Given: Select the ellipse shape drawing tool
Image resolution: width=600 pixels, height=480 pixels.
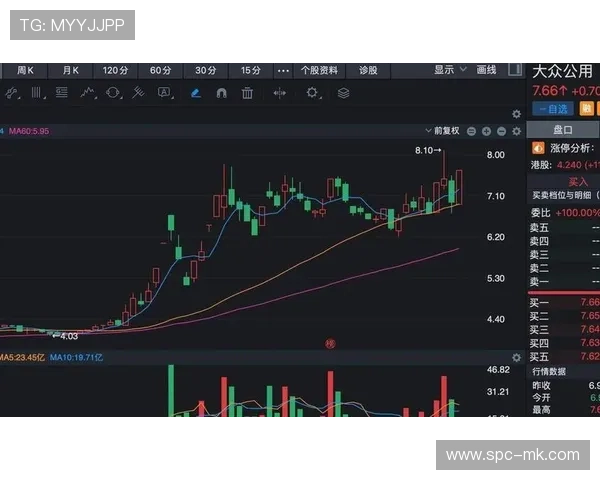Looking at the screenshot, I should (x=113, y=93).
